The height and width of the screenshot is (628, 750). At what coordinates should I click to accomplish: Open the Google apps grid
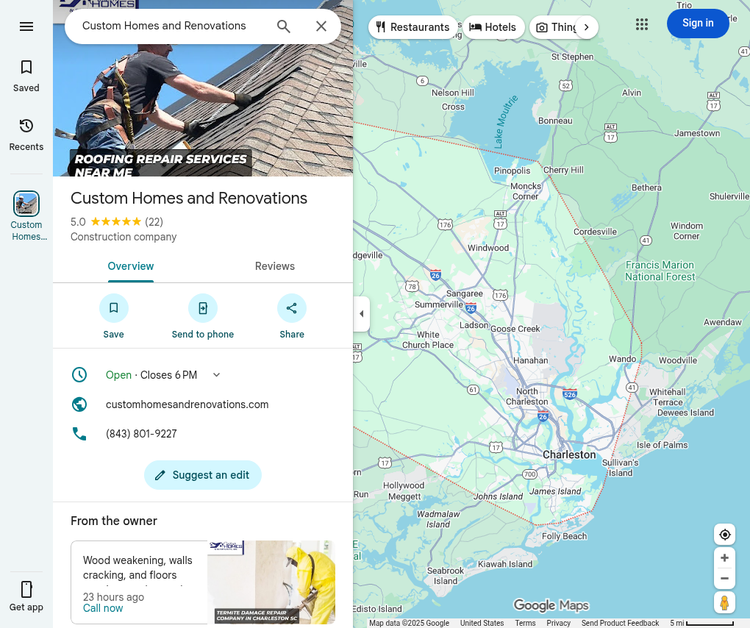click(642, 24)
